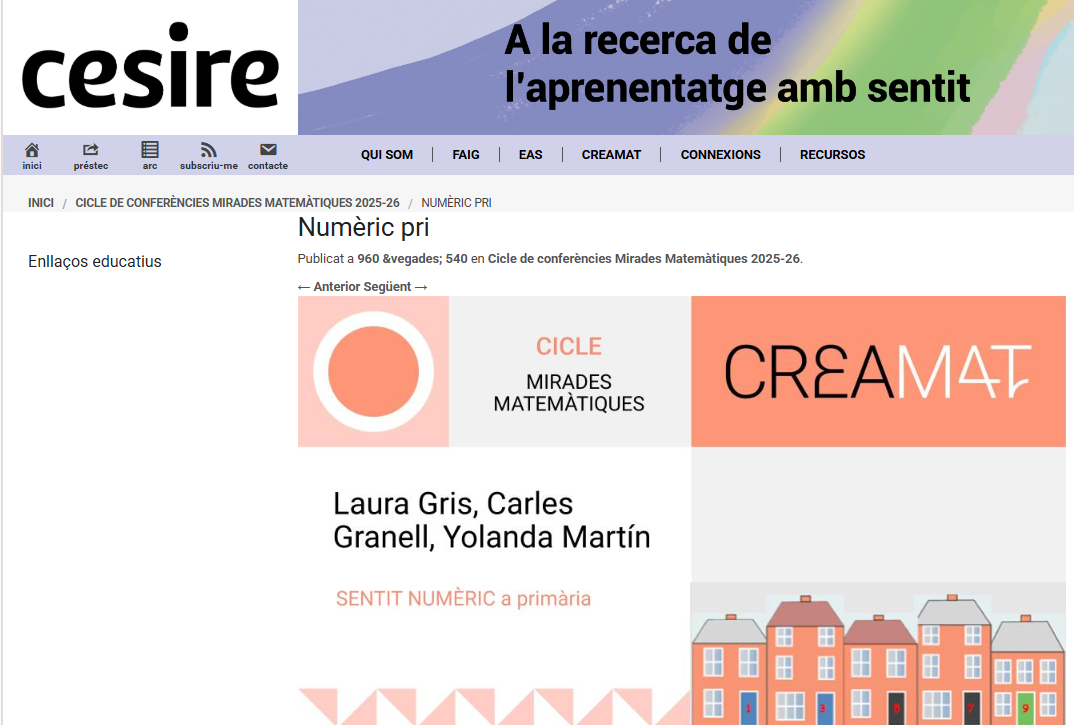
Task: Click the cesire logo
Action: (150, 68)
